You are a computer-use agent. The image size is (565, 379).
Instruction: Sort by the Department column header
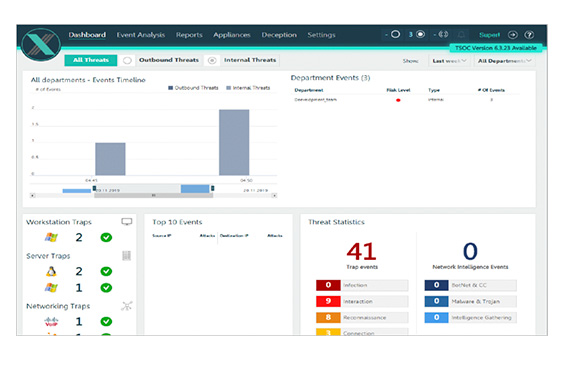(x=309, y=90)
